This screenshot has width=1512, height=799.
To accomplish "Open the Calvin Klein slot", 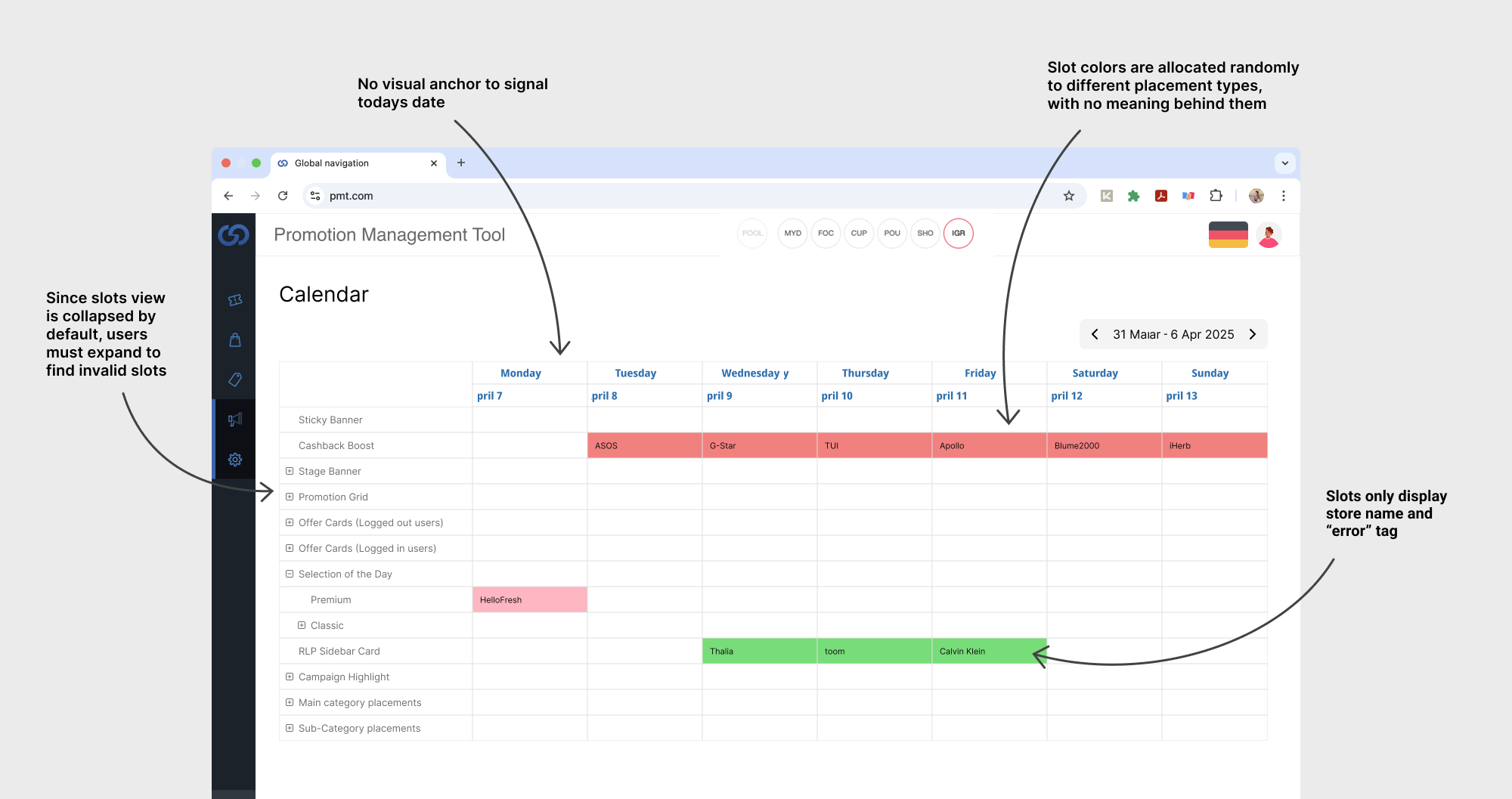I will 990,651.
